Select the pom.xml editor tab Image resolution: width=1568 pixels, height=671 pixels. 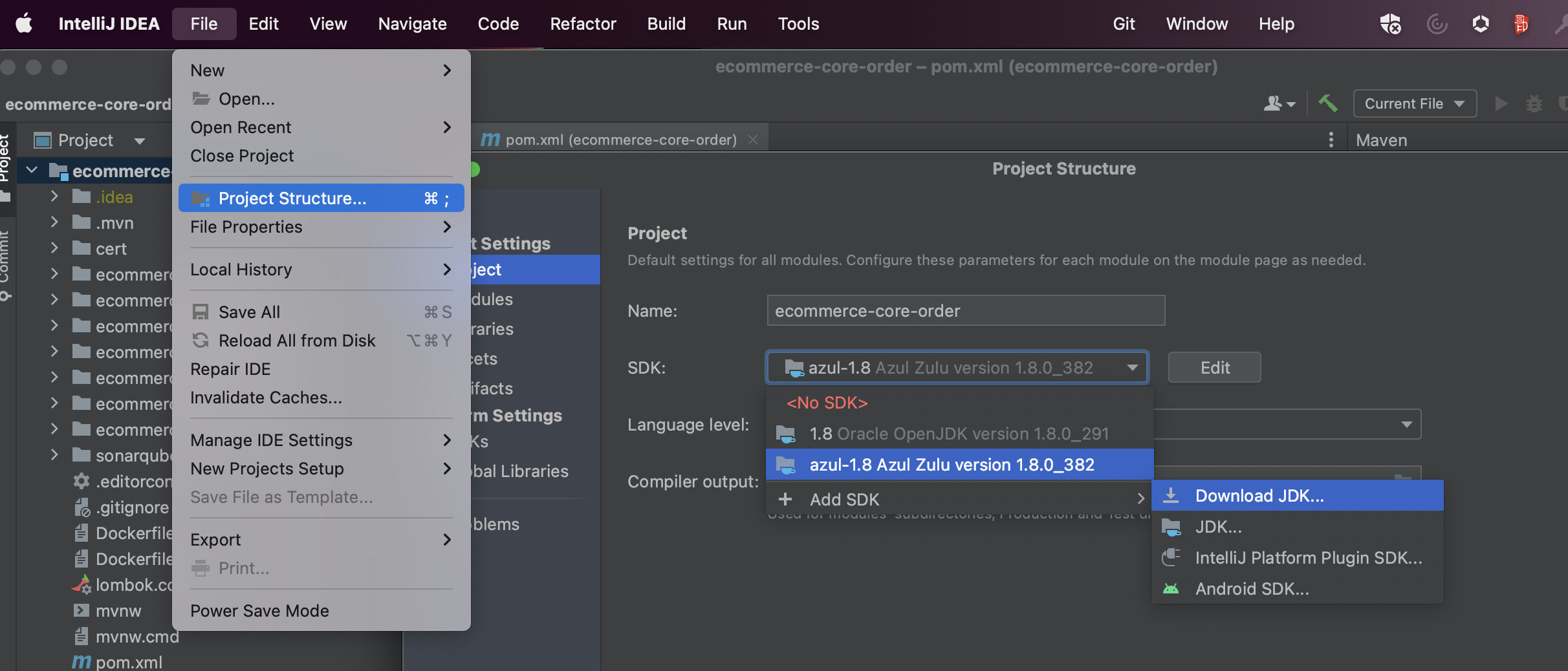(620, 140)
